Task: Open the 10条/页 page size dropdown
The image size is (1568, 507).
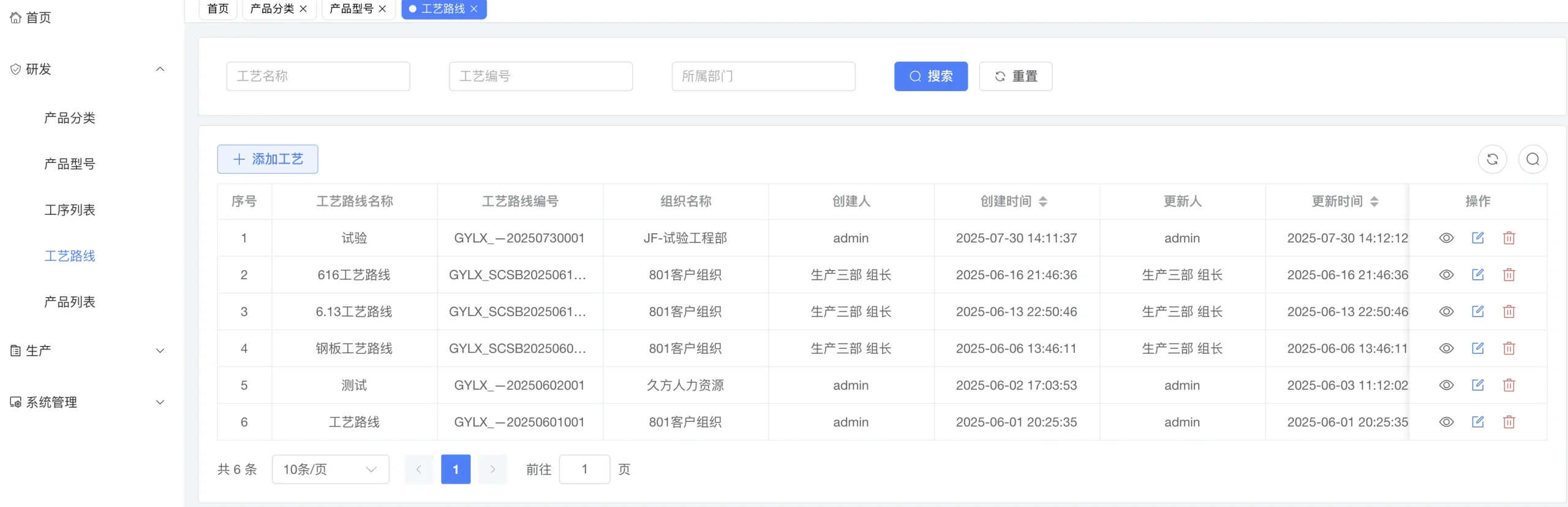Action: 330,470
